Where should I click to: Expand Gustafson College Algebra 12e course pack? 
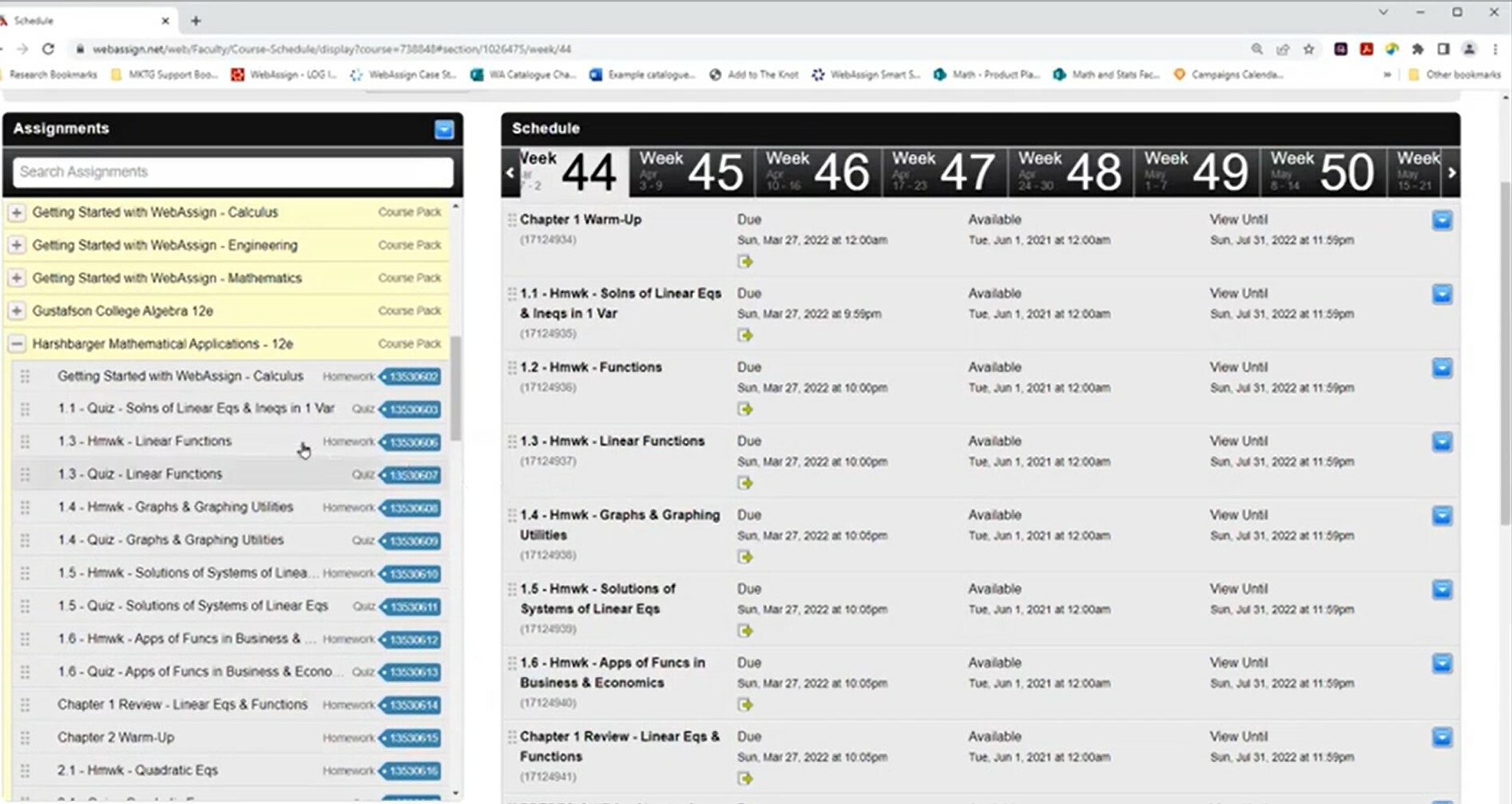click(17, 311)
